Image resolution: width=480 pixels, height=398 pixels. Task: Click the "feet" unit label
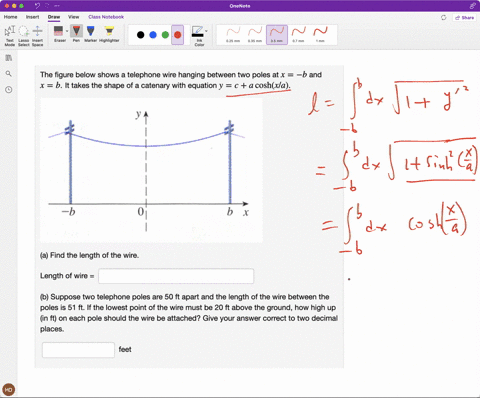coord(125,349)
